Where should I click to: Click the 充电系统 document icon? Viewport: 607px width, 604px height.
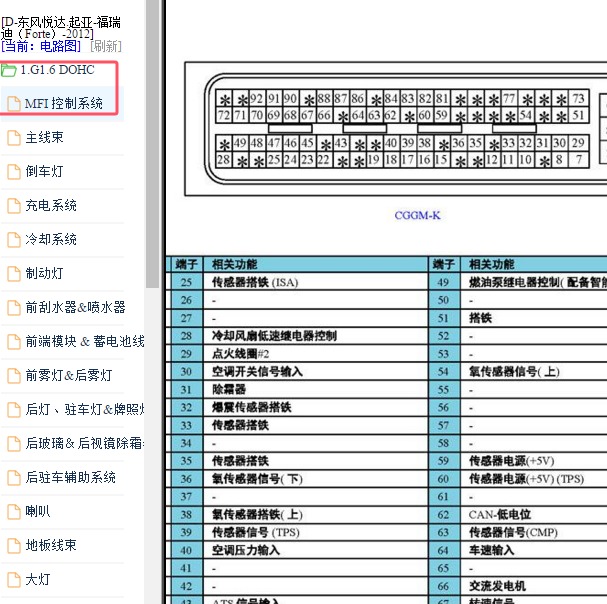coord(14,206)
